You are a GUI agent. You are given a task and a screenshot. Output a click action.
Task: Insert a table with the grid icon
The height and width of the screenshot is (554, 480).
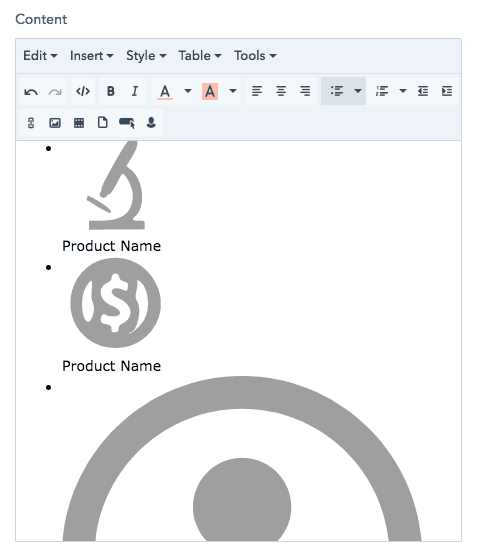click(x=79, y=123)
